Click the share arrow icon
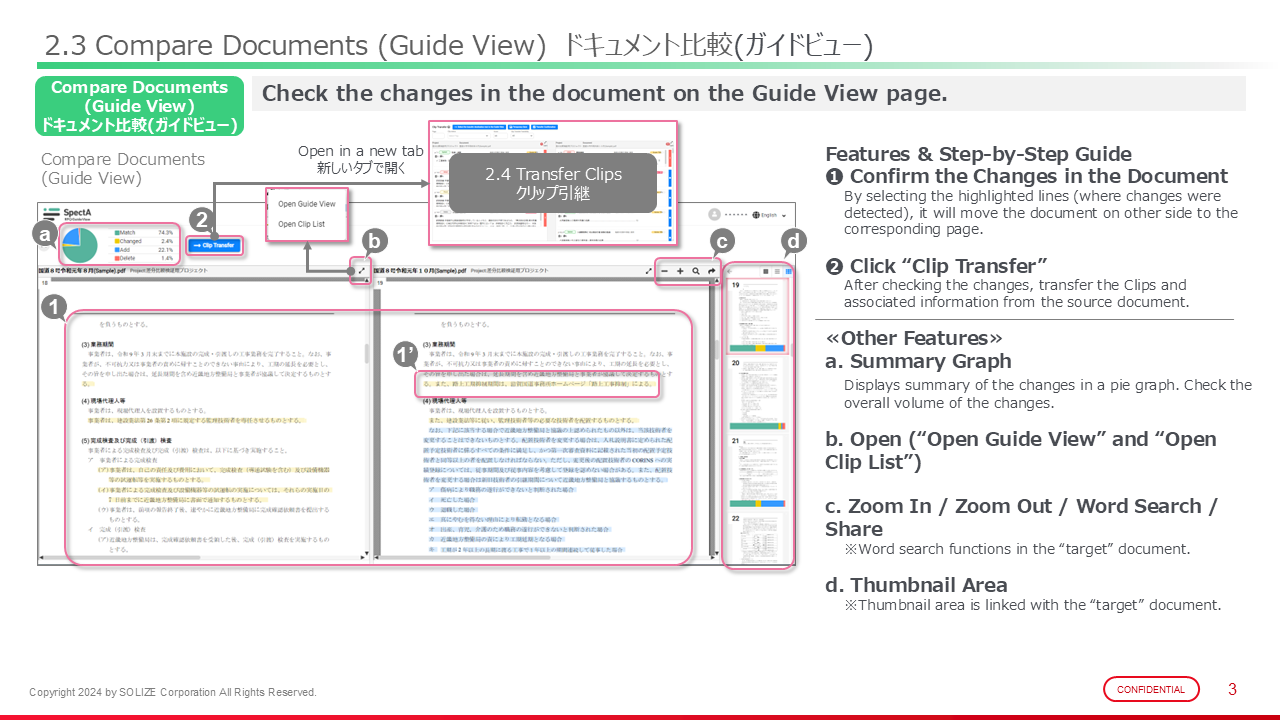Screen dimensions: 1280x720 click(712, 271)
